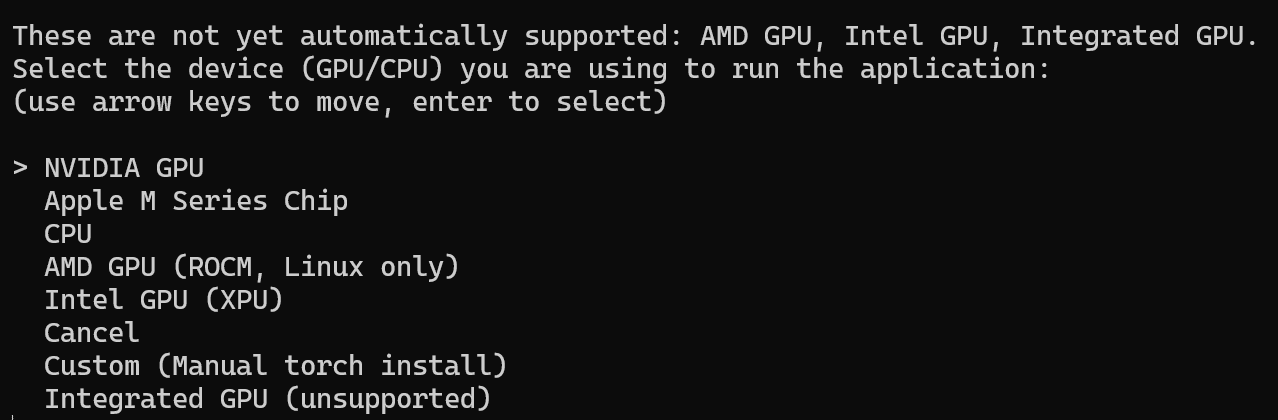Pick the CPU device option
The width and height of the screenshot is (1278, 420).
[x=68, y=234]
